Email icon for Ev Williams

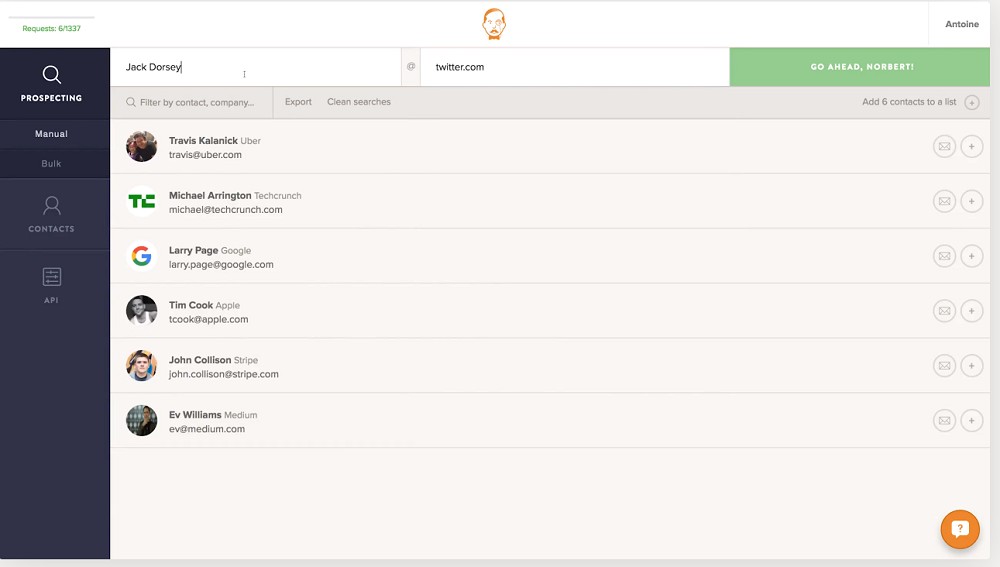coord(945,421)
